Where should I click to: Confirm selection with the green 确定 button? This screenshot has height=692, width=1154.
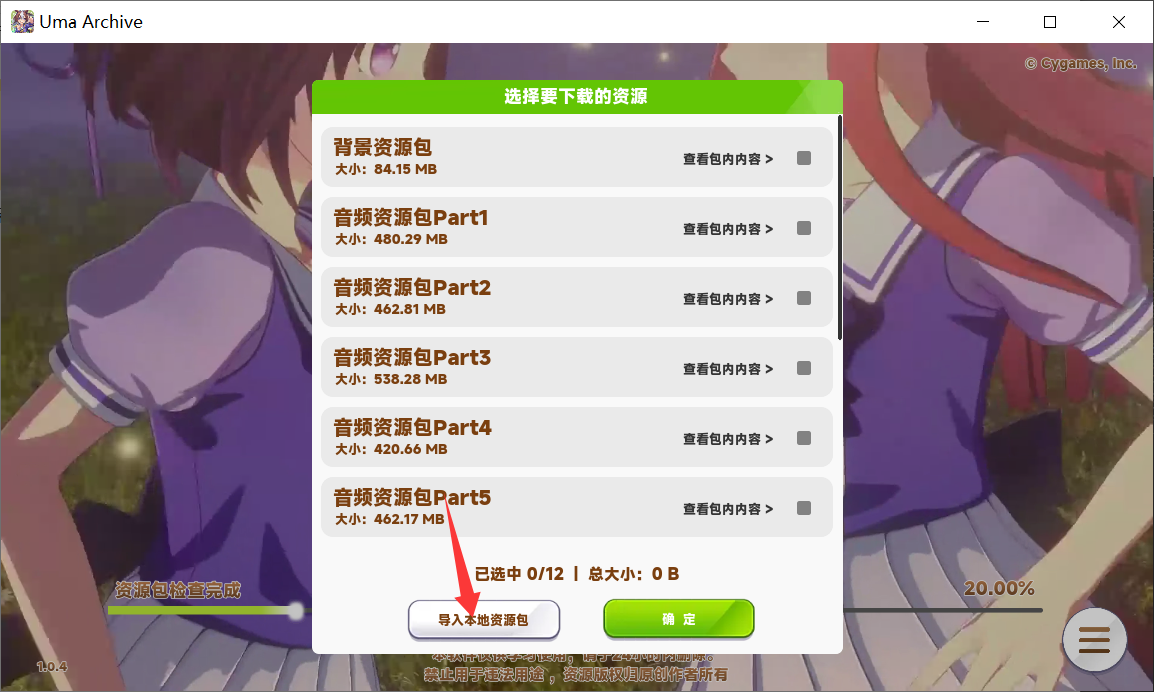point(679,618)
